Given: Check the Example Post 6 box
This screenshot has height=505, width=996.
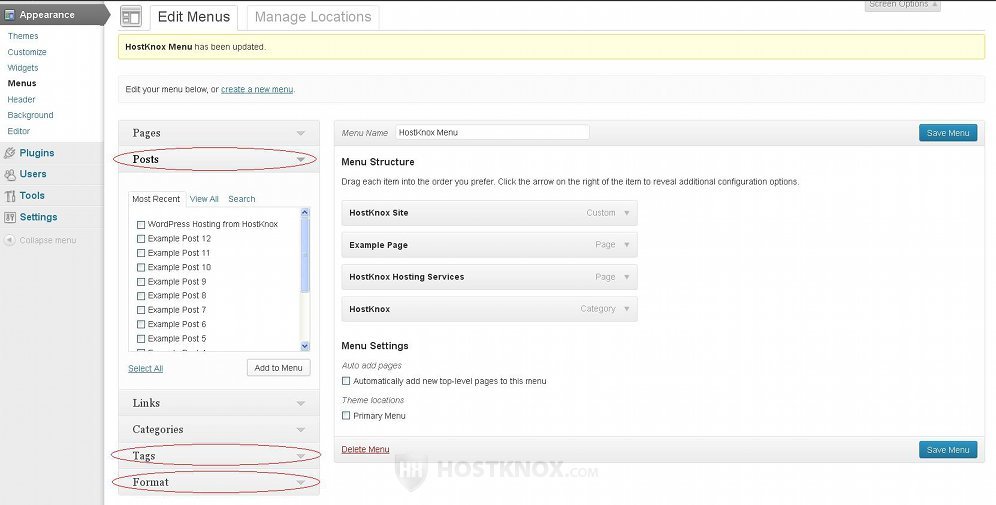Looking at the screenshot, I should tap(141, 325).
